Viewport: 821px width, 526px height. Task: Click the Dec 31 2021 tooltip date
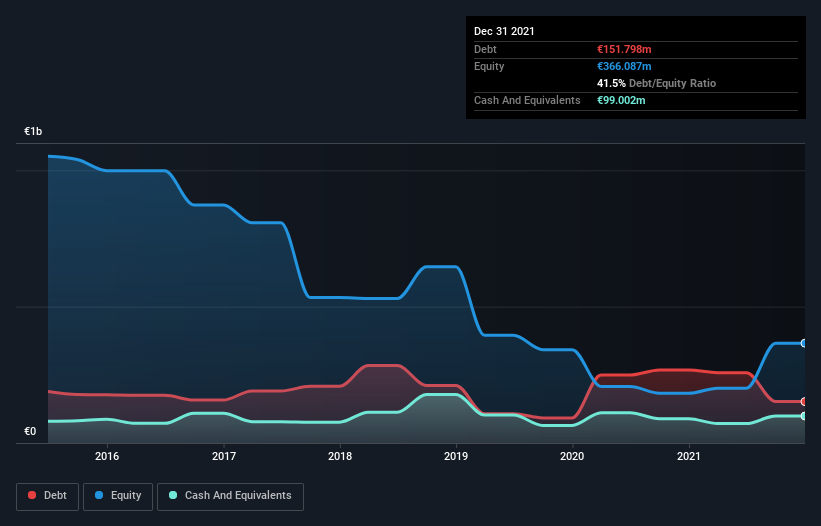click(x=504, y=31)
